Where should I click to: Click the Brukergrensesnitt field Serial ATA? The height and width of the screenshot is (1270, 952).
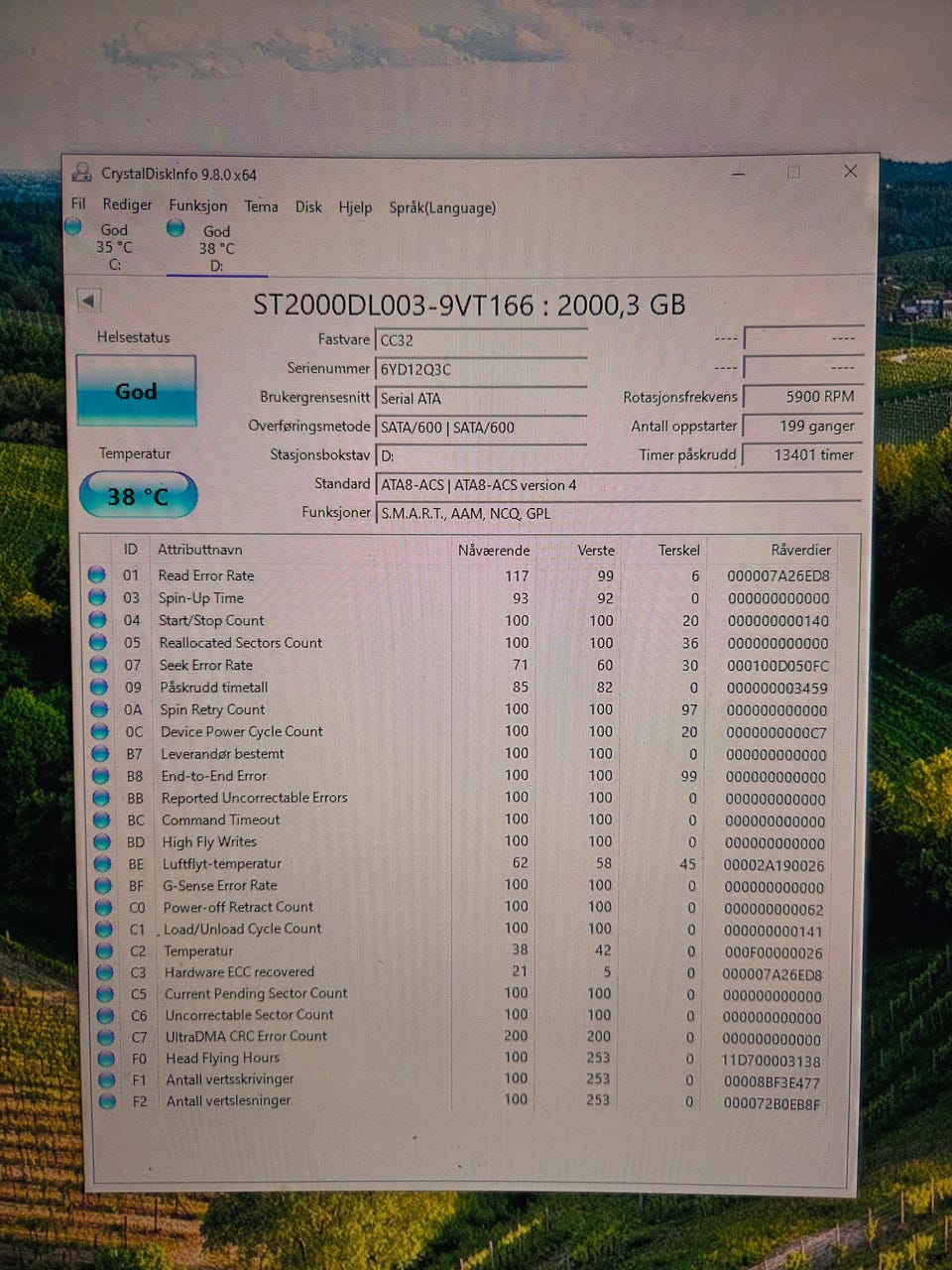click(481, 398)
